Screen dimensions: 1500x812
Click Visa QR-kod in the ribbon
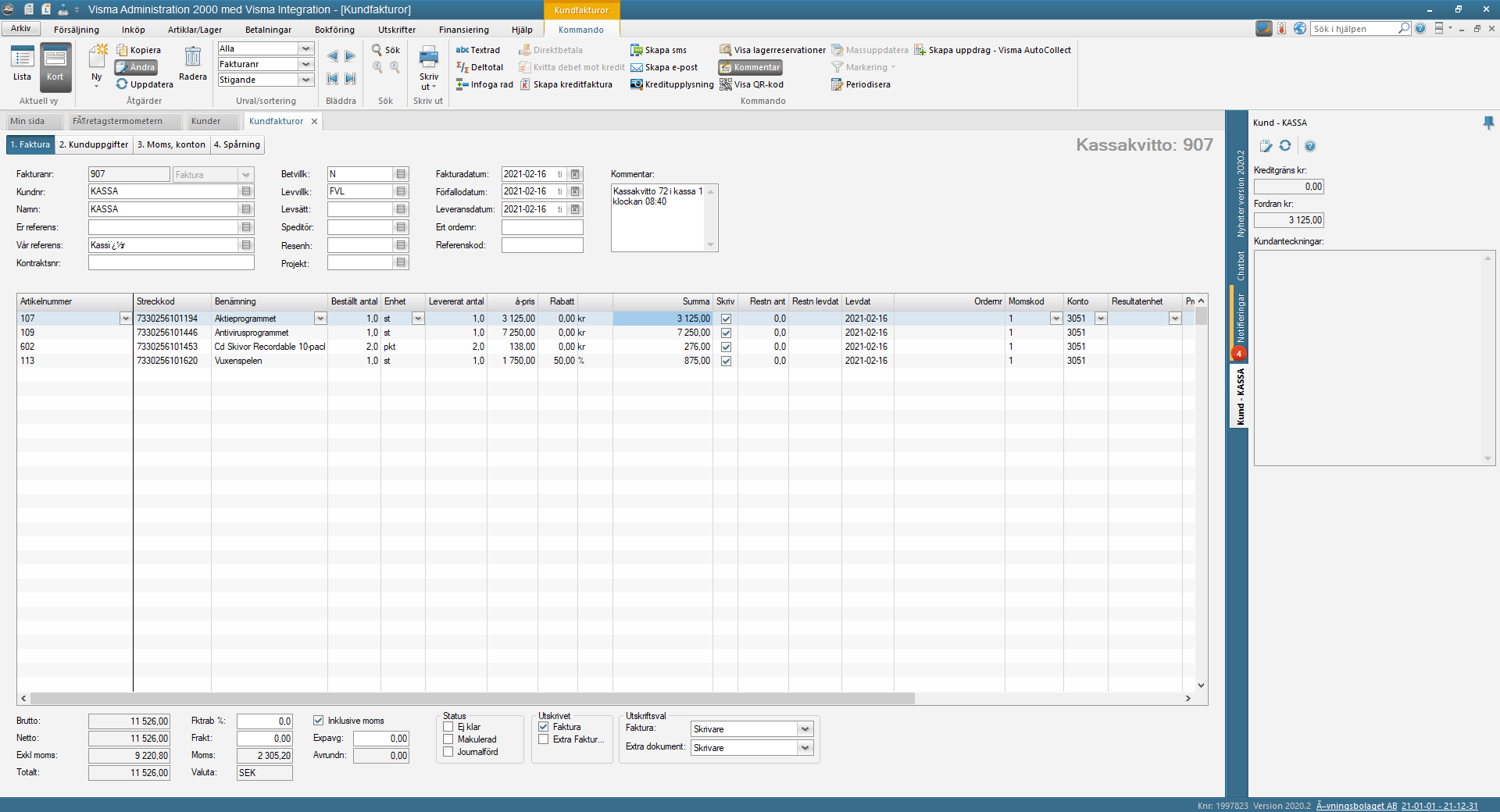pos(757,84)
